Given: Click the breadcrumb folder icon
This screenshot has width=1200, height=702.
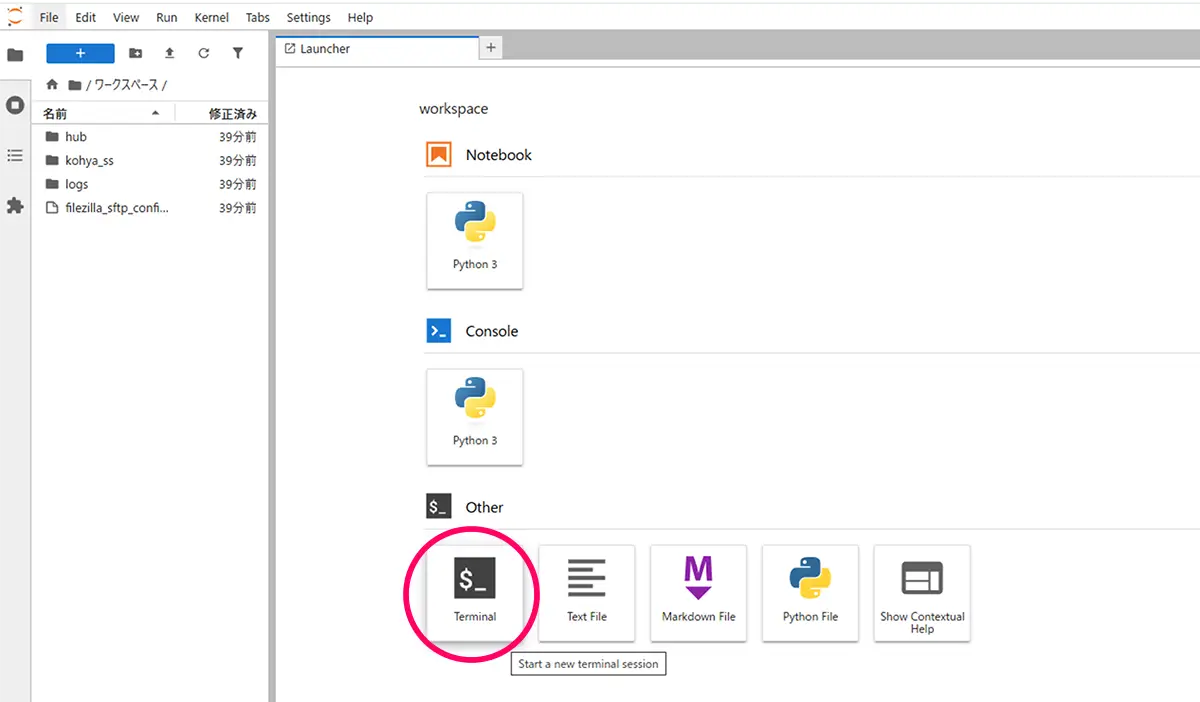Looking at the screenshot, I should [x=74, y=85].
